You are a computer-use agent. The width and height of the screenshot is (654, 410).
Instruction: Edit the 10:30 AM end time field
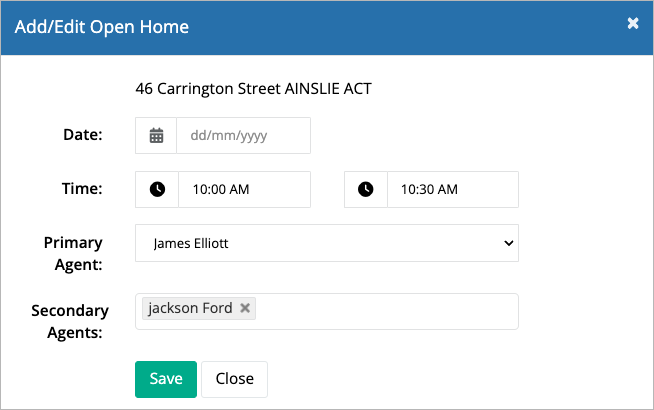[453, 189]
